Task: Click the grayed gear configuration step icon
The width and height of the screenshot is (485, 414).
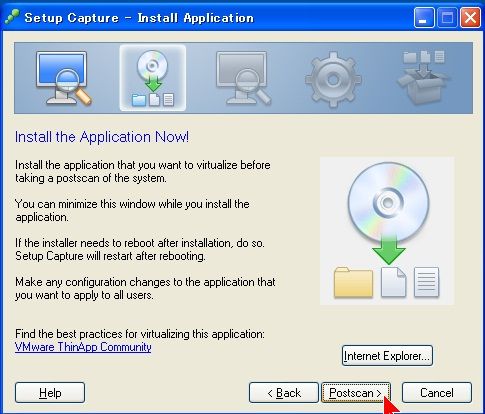Action: (333, 79)
